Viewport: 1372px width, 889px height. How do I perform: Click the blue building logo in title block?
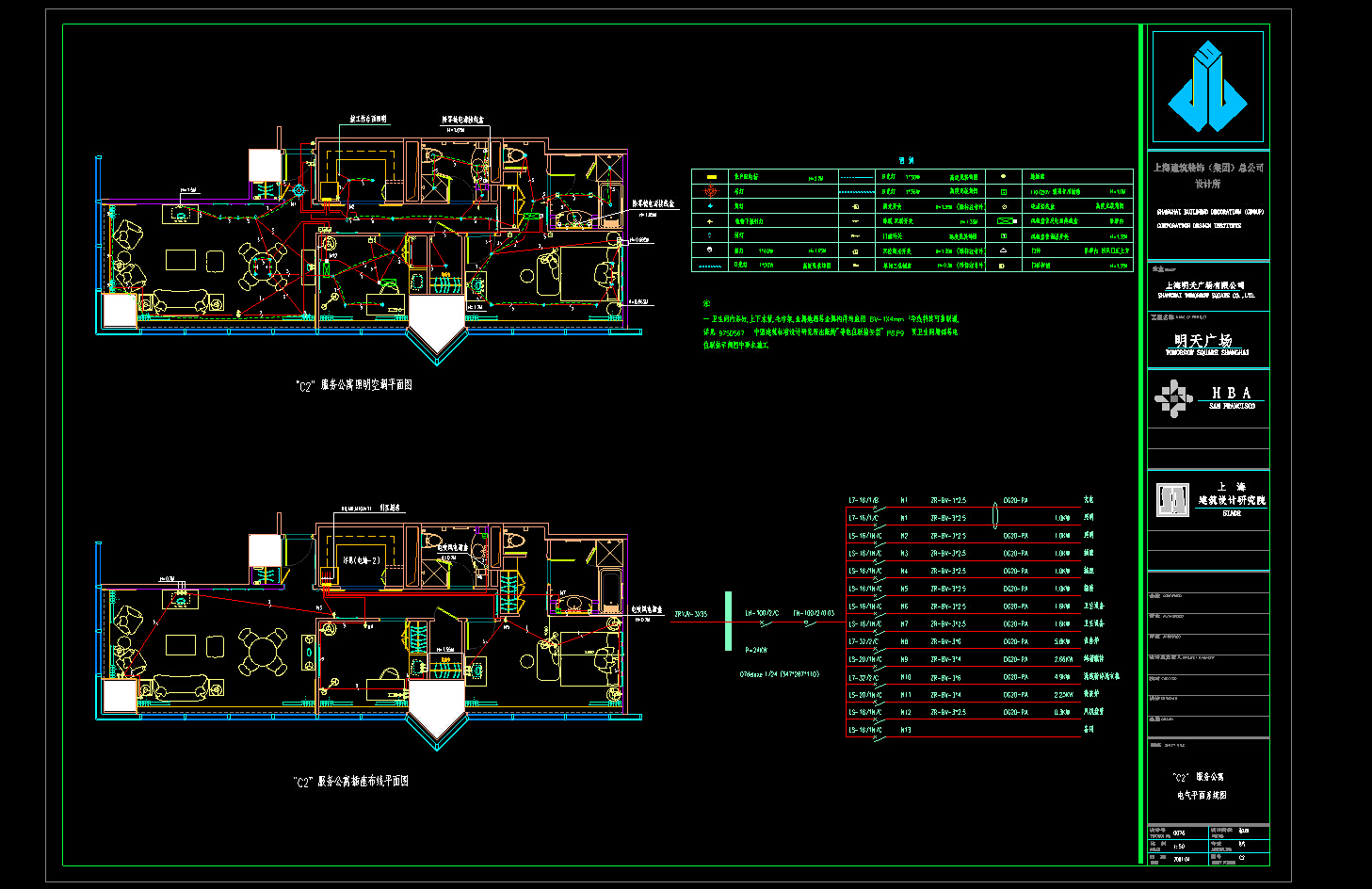pos(1207,86)
